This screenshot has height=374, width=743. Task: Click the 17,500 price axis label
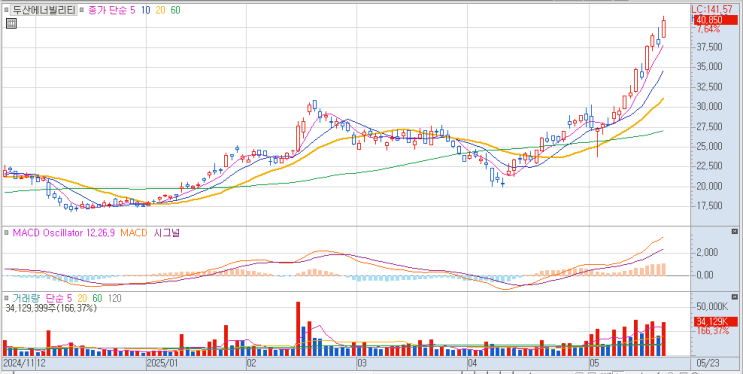709,206
